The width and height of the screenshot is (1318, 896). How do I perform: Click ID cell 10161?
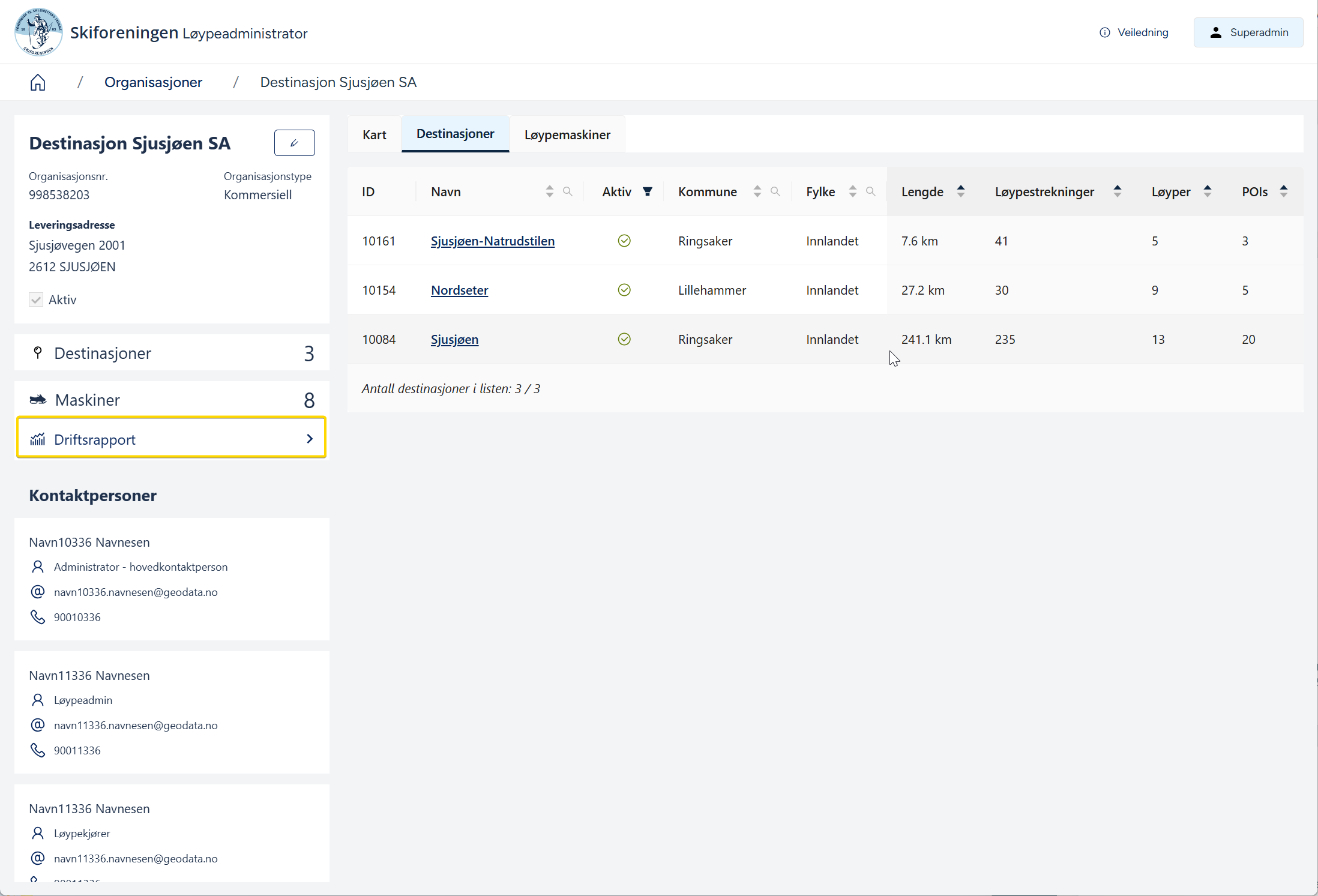pos(379,241)
